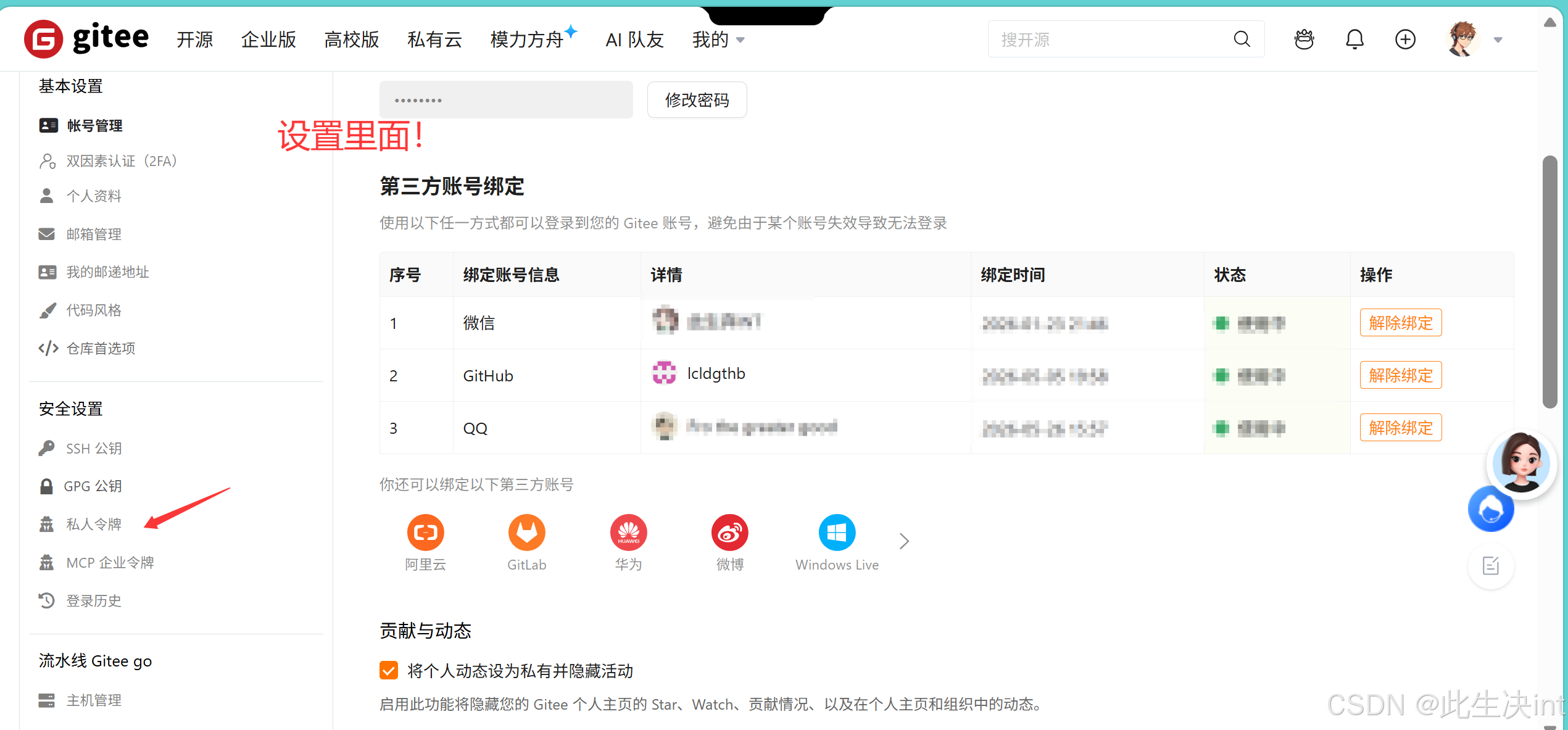Open 帐号管理 in sidebar
This screenshot has width=1568, height=730.
click(80, 125)
